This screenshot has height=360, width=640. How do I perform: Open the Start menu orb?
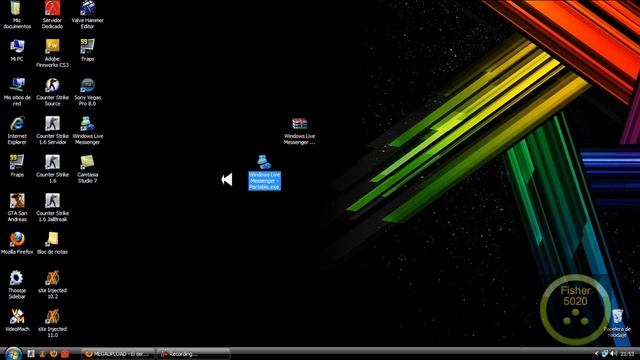click(x=13, y=353)
